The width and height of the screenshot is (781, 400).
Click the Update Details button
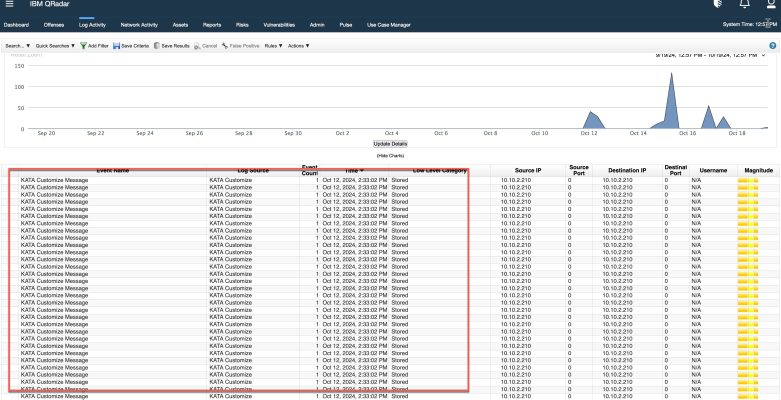pyautogui.click(x=390, y=144)
